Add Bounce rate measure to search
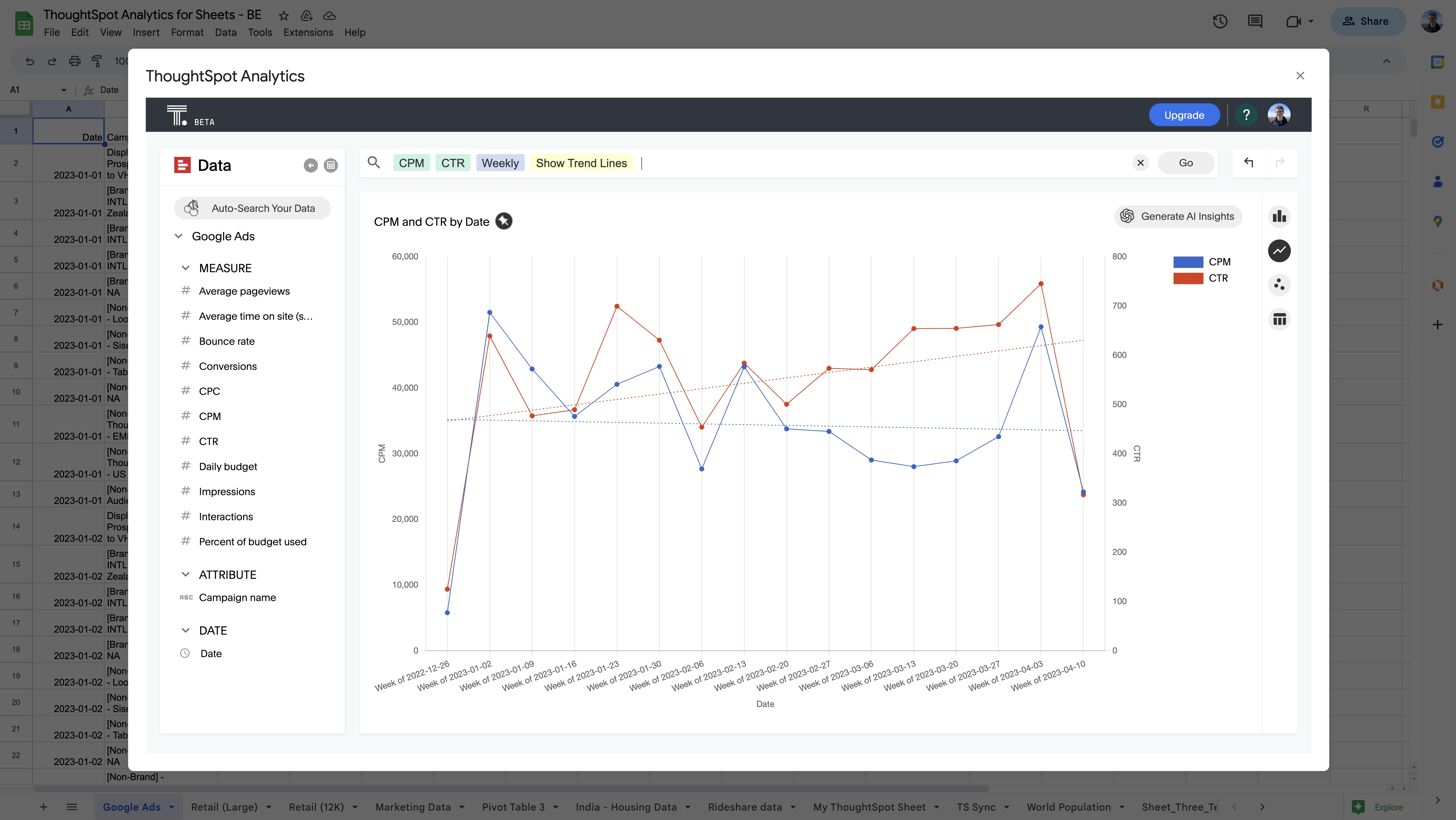 (227, 341)
